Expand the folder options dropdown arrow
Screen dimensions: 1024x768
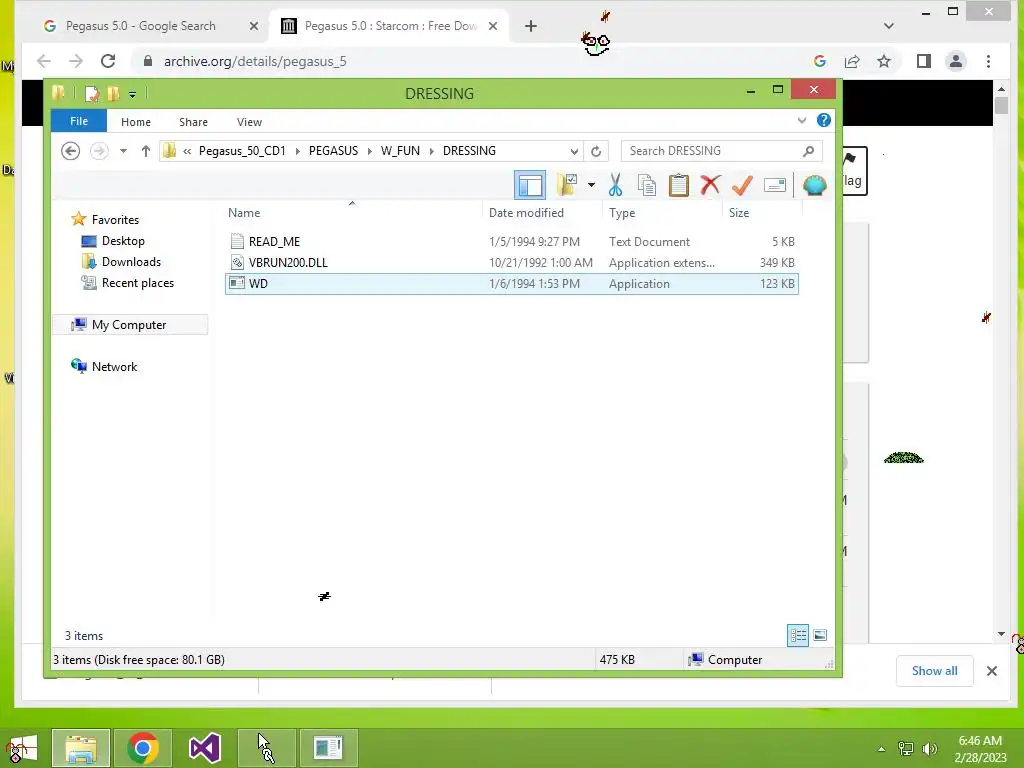591,185
